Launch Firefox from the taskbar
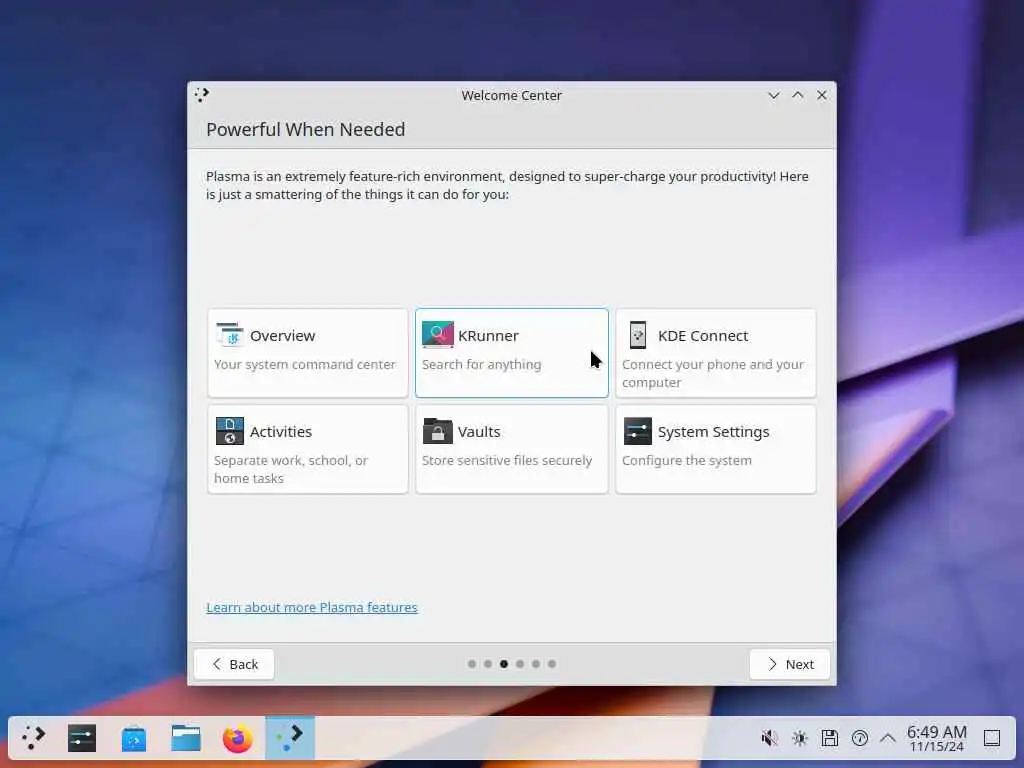This screenshot has width=1024, height=768. point(238,738)
